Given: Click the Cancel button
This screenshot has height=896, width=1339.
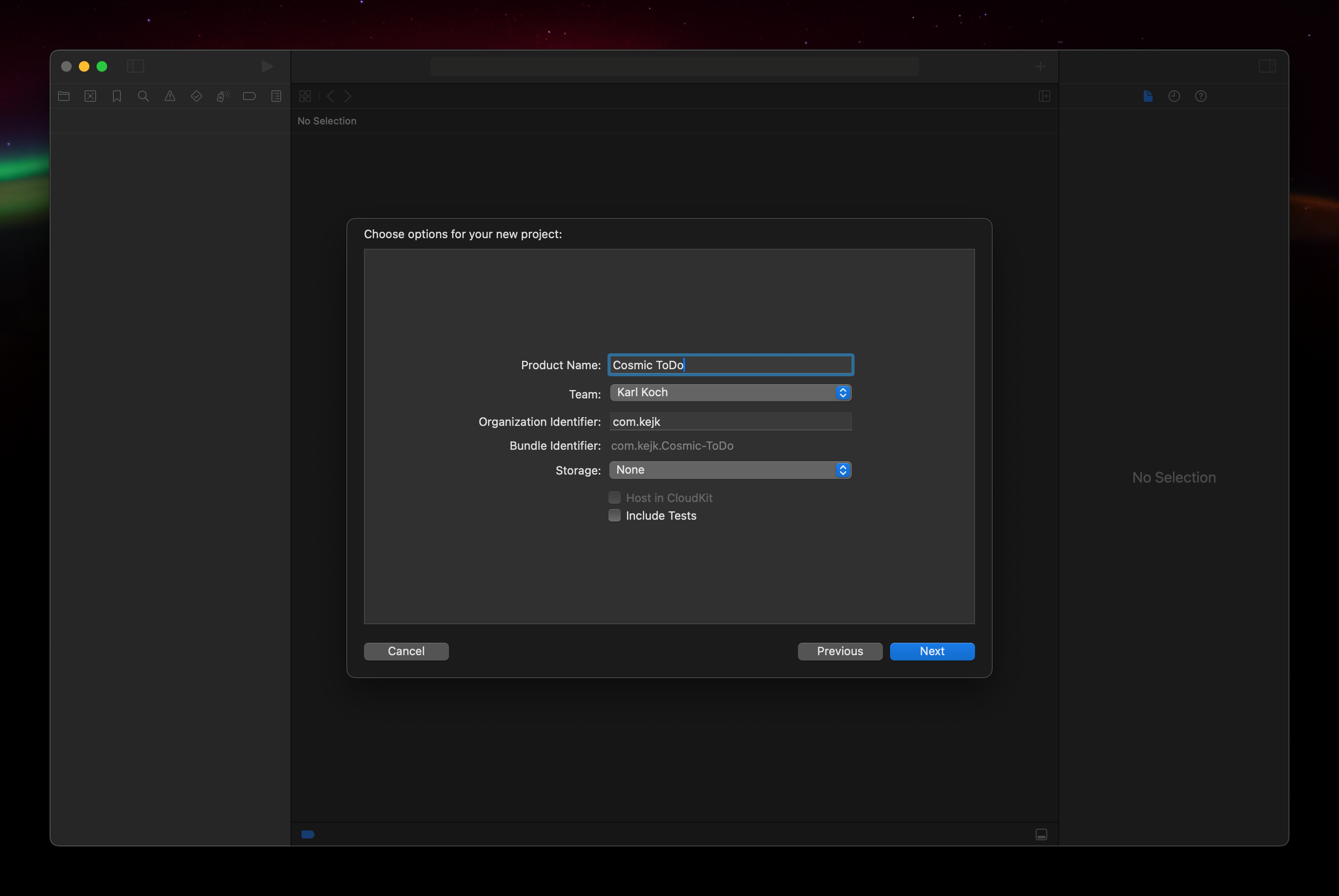Looking at the screenshot, I should point(406,651).
